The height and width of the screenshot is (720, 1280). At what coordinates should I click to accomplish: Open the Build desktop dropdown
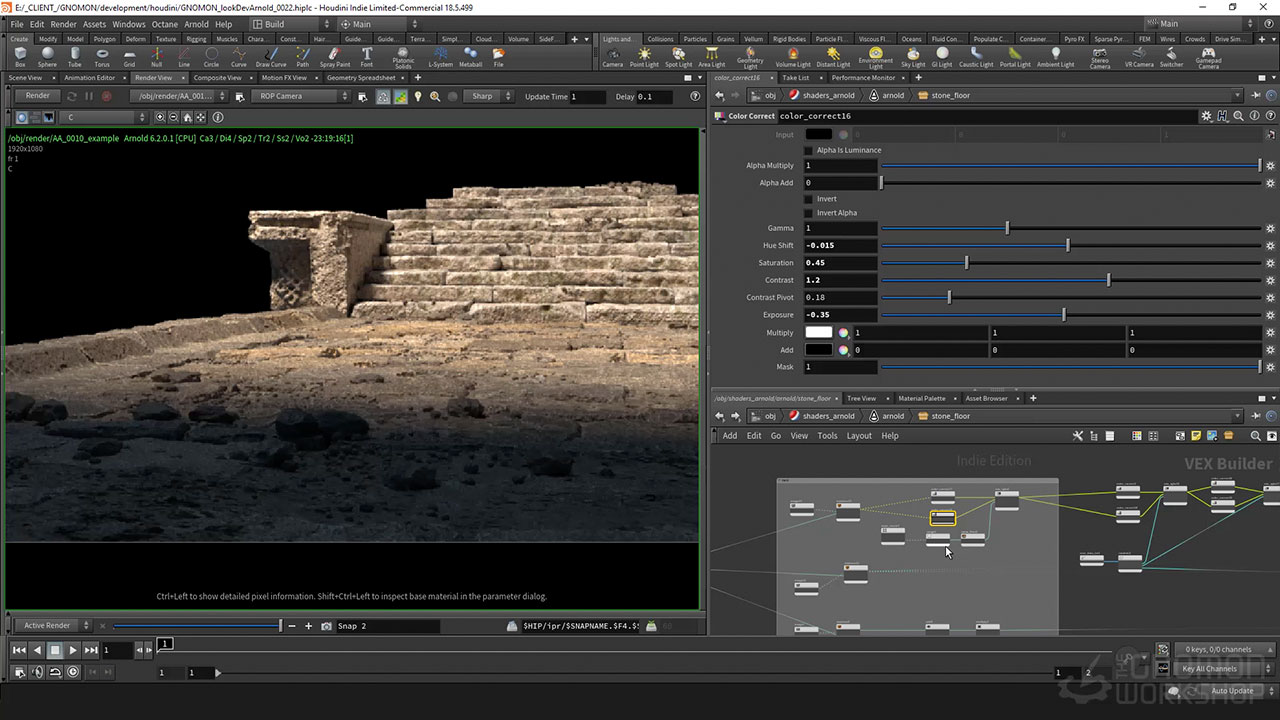point(290,24)
